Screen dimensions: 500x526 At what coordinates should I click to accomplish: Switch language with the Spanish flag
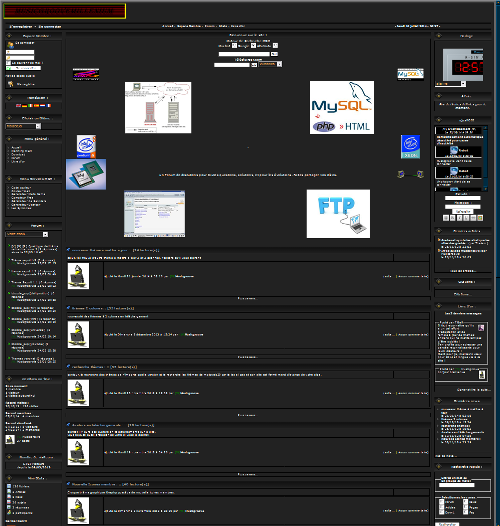tap(37, 106)
